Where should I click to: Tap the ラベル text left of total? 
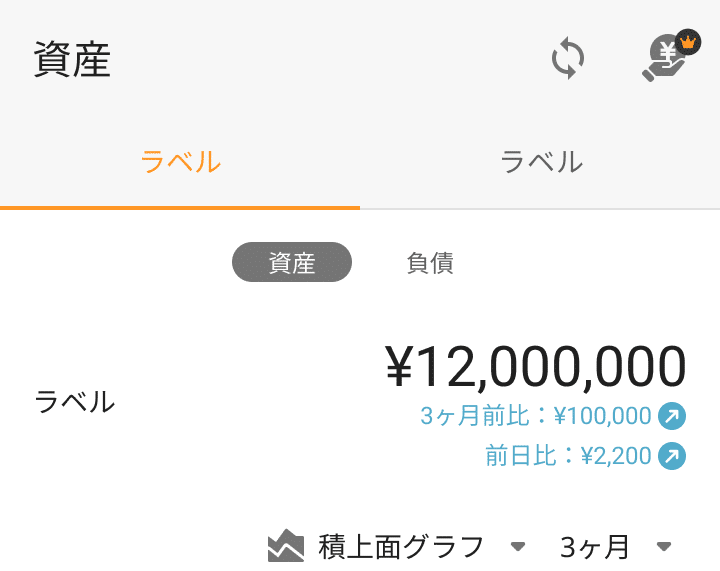tap(75, 402)
